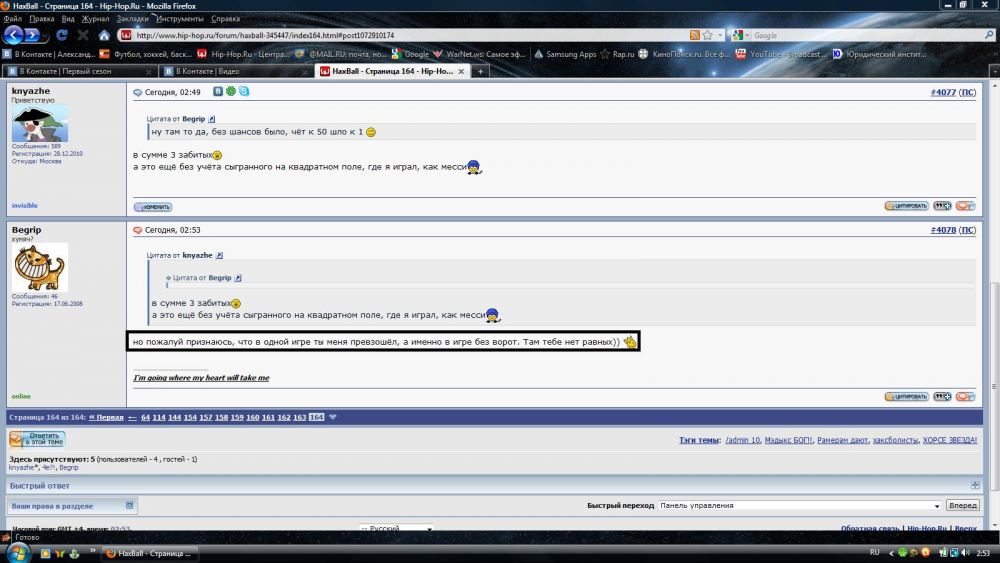Open the Правка menu

[41, 18]
